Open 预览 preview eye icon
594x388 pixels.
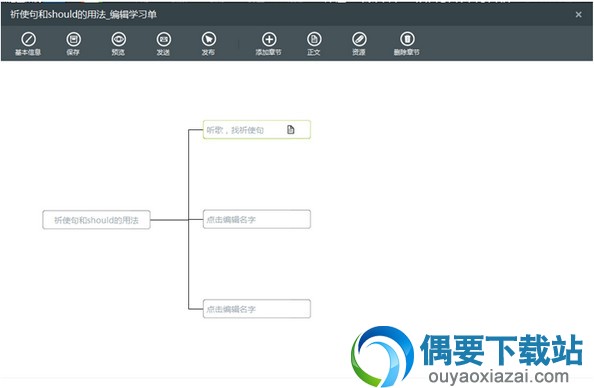[119, 39]
